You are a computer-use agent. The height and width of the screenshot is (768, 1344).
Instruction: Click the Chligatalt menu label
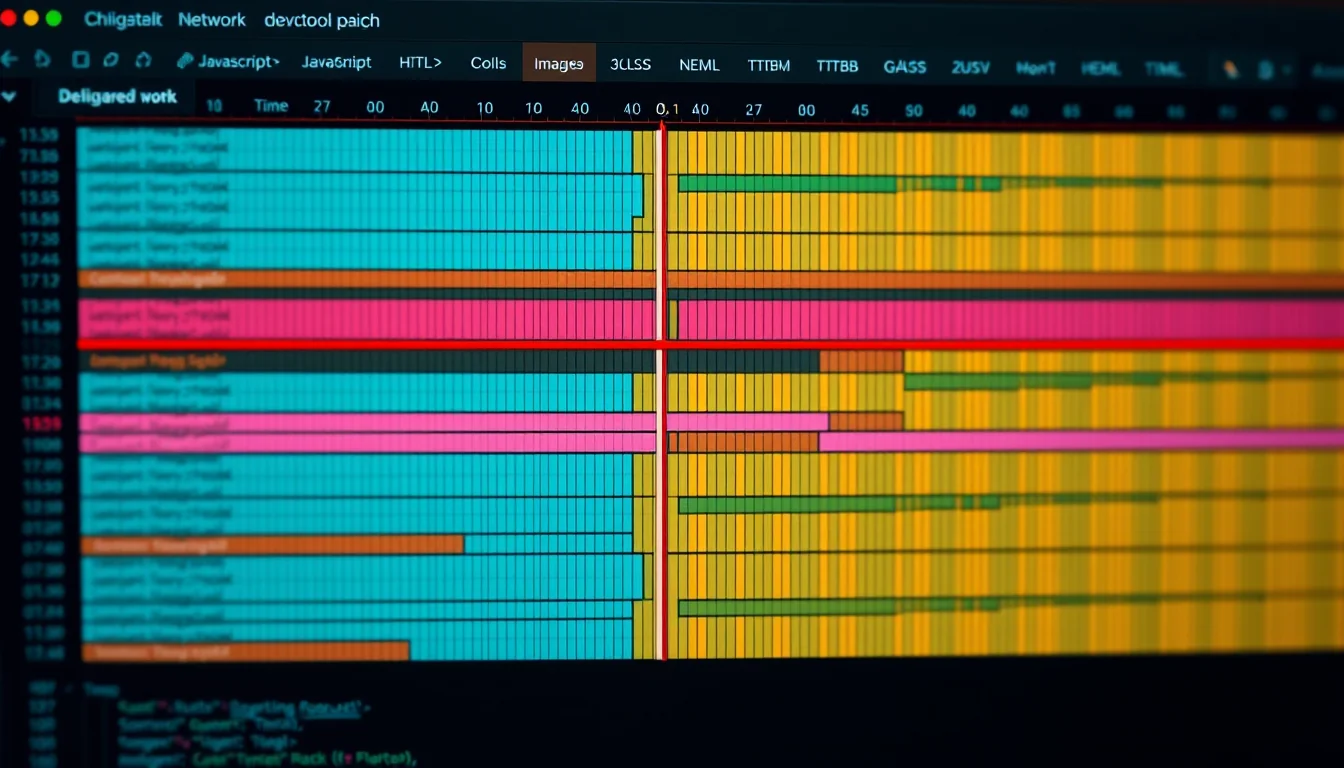tap(122, 19)
